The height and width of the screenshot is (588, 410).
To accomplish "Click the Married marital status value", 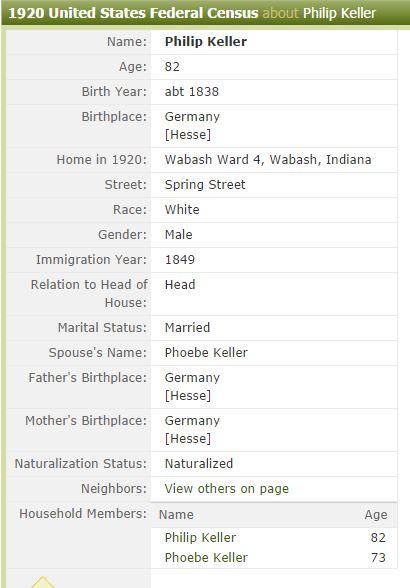I will [x=187, y=328].
